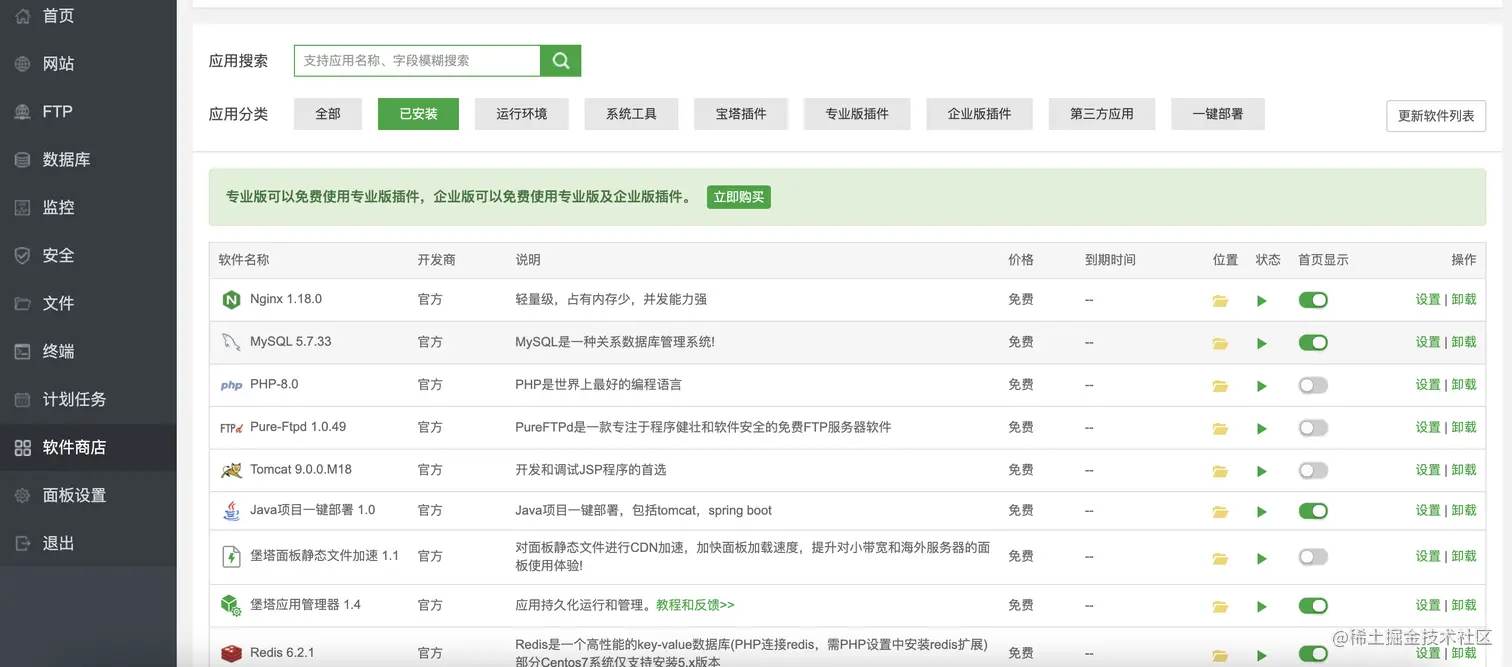This screenshot has width=1512, height=667.
Task: Click the status play icon for 堡塔应用管理器
Action: (x=1262, y=606)
